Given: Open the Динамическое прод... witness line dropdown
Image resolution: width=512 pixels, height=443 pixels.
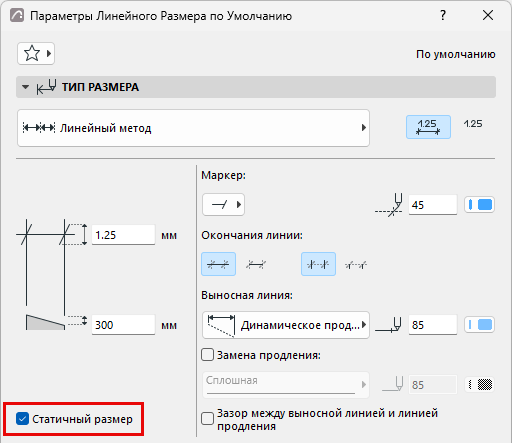Looking at the screenshot, I should coord(286,325).
